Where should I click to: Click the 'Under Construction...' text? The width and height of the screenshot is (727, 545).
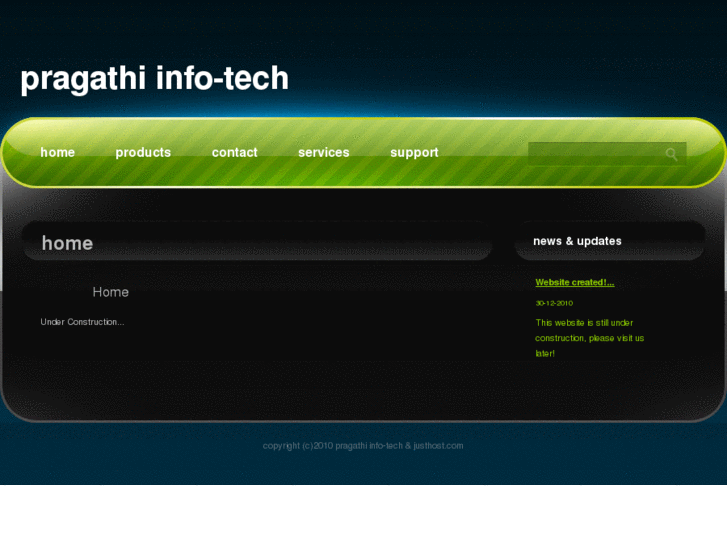tap(82, 322)
